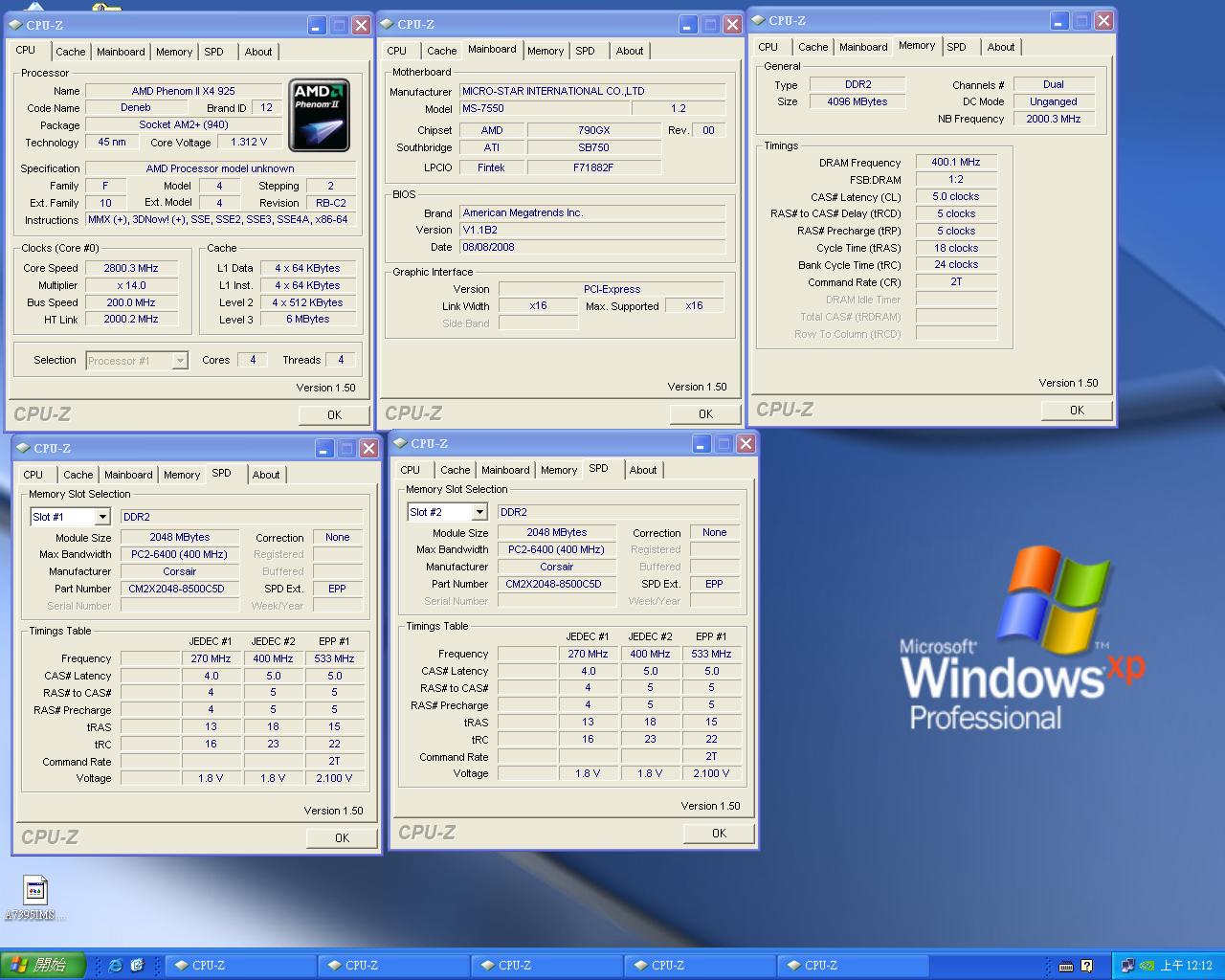Click the Command Rate value 2T in Timings
The width and height of the screenshot is (1225, 980).
956,281
